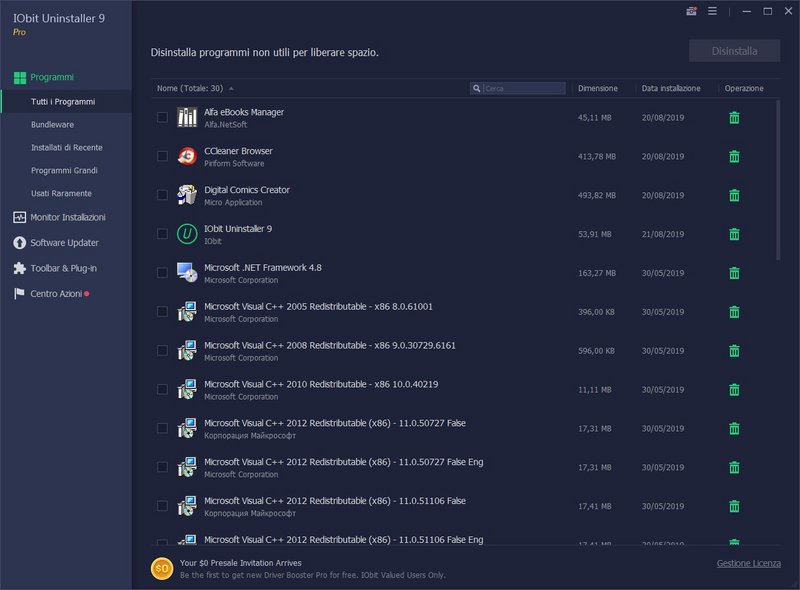Click the search magnifier icon
This screenshot has height=590, width=800.
tap(476, 88)
